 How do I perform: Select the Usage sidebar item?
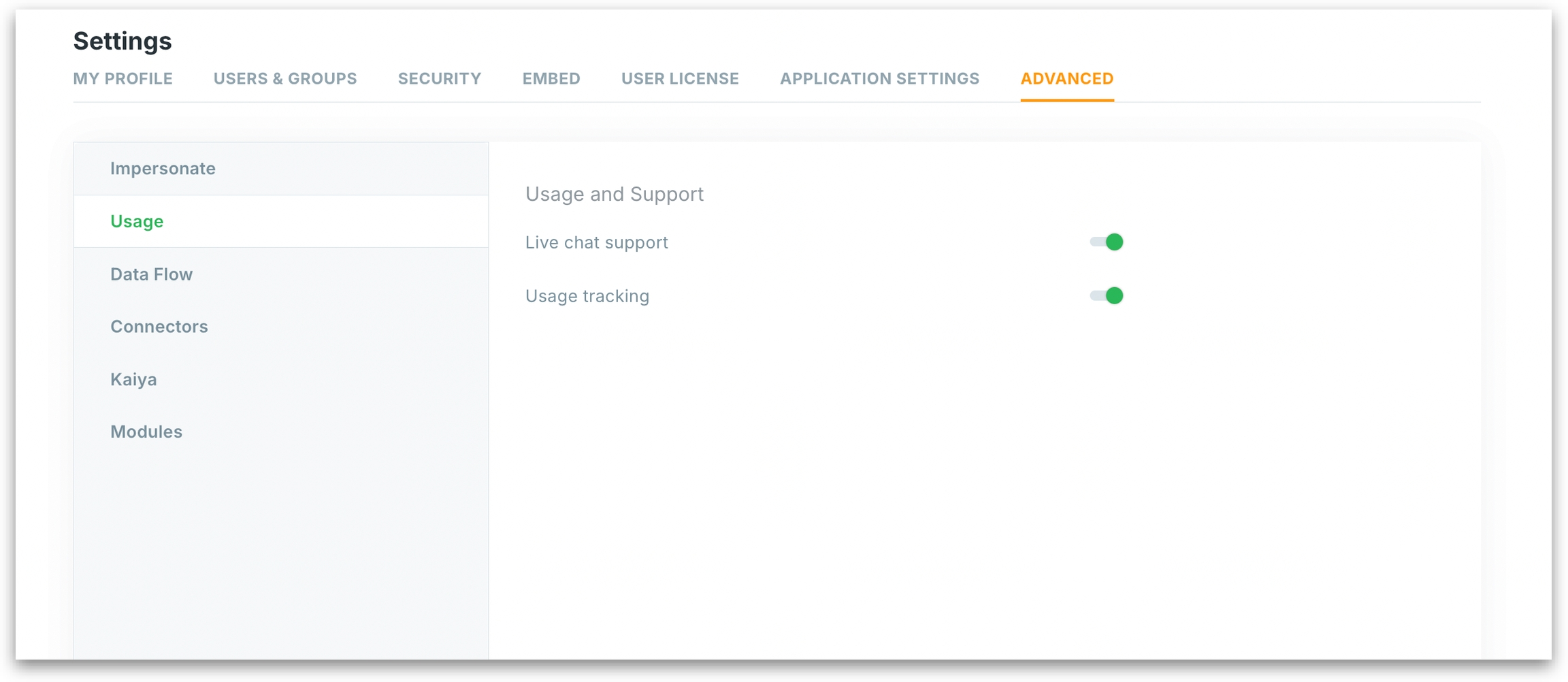coord(137,221)
